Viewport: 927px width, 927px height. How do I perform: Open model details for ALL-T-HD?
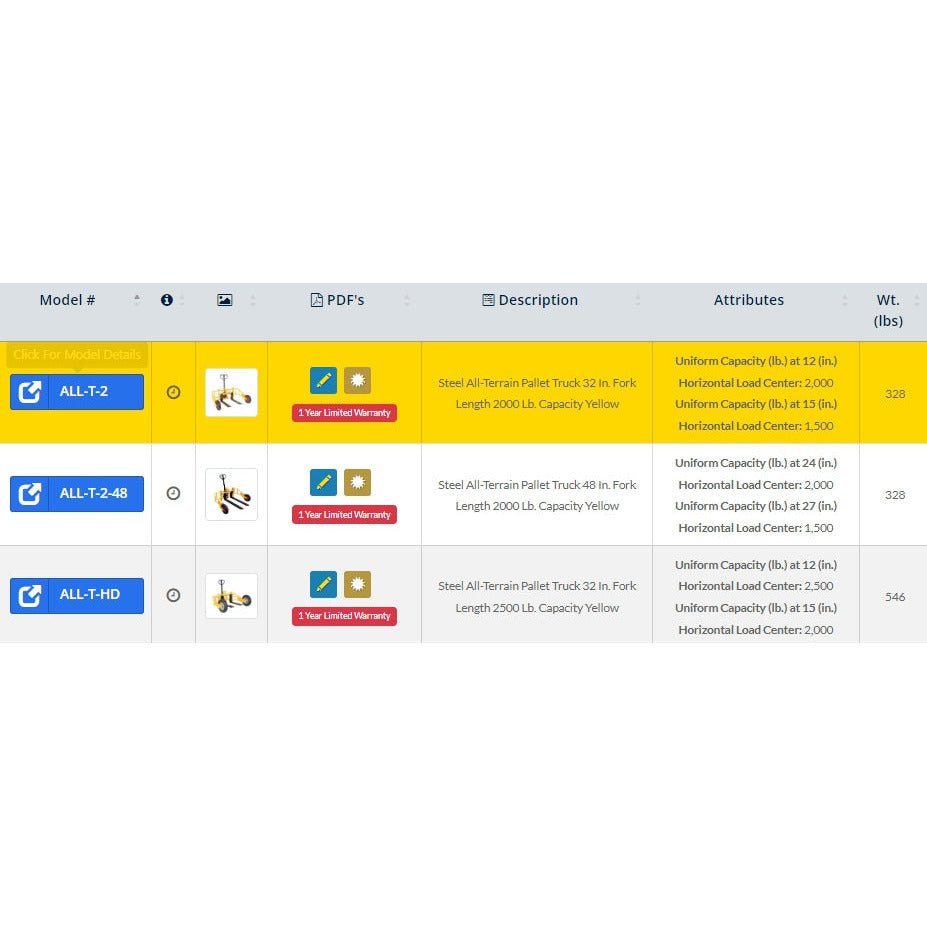coord(77,595)
